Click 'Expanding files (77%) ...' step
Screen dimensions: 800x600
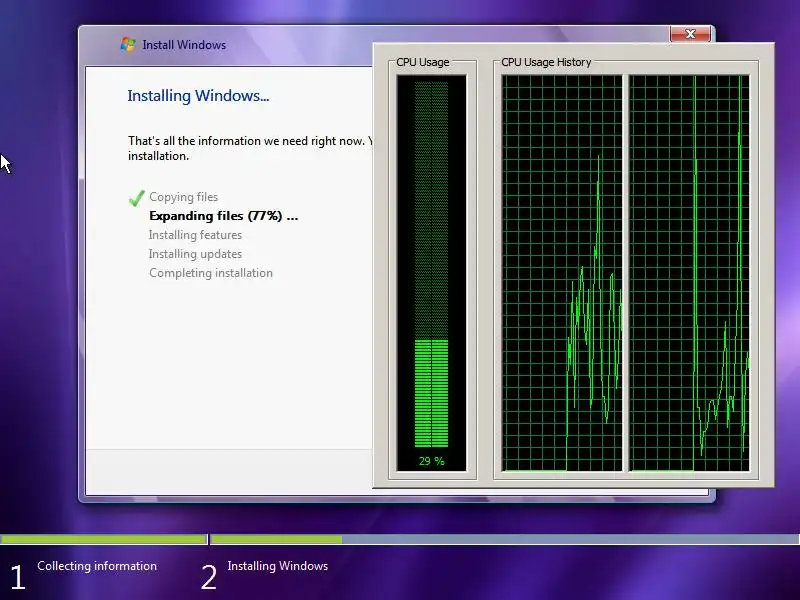click(223, 216)
